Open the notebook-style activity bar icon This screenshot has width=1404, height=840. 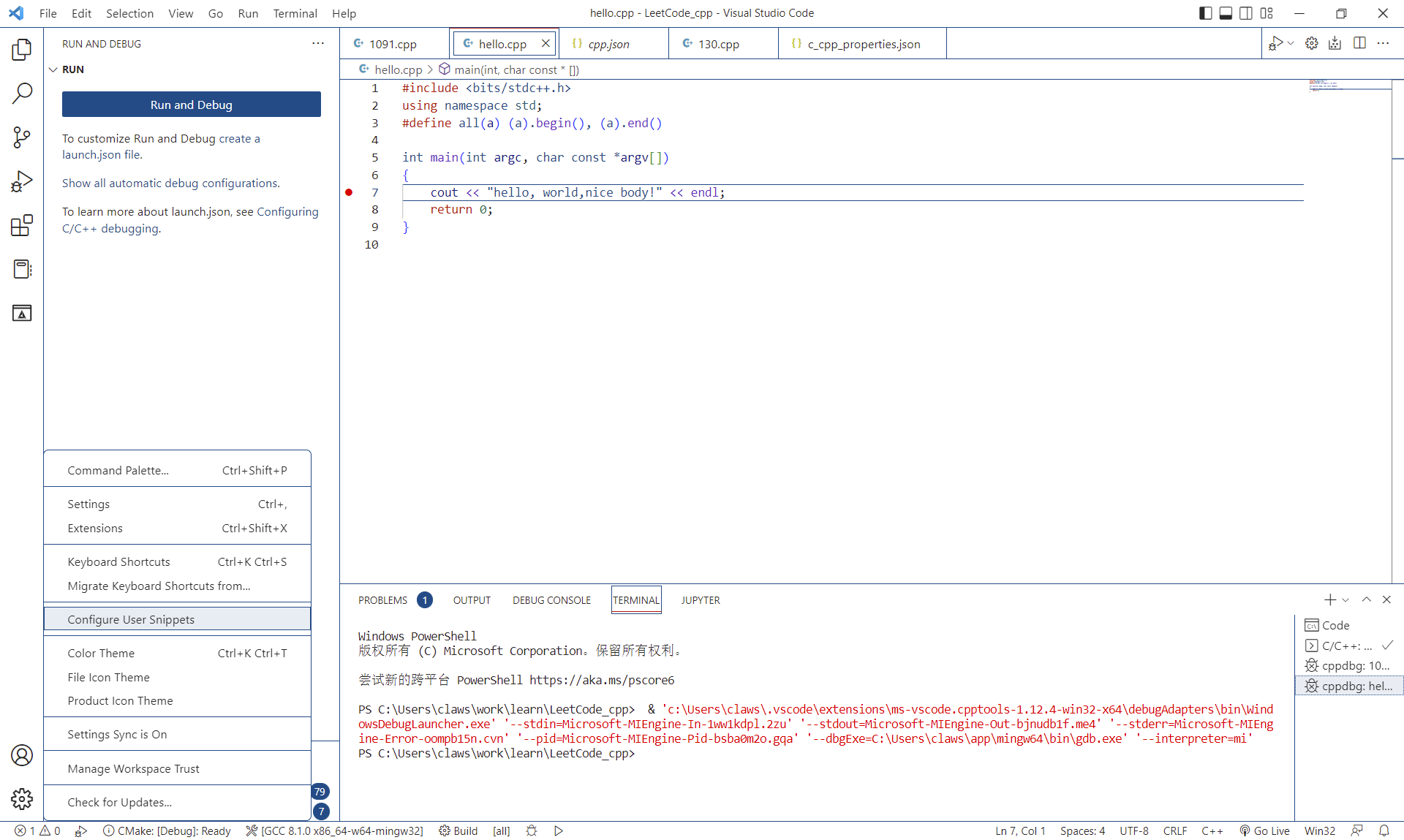[x=22, y=269]
